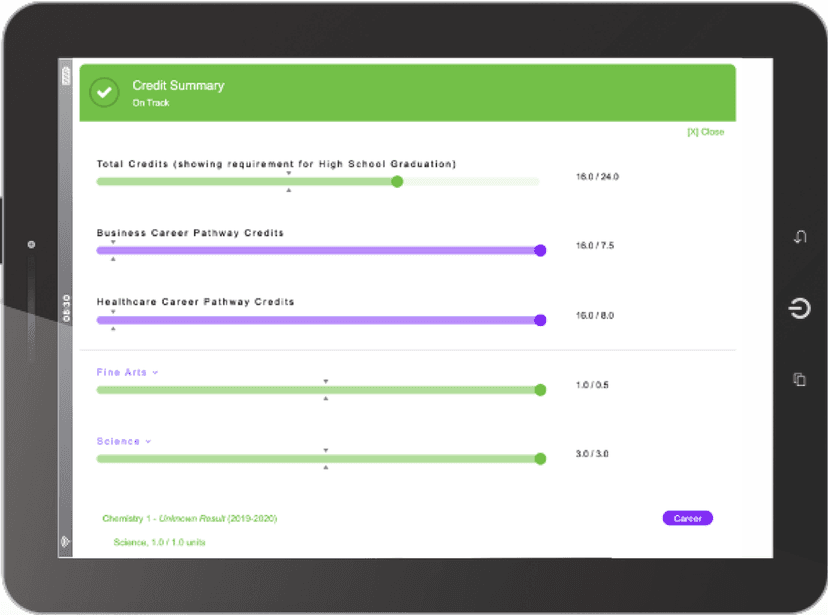Screen dimensions: 828x615
Task: Click the green On Track checkmark icon
Action: 104,92
